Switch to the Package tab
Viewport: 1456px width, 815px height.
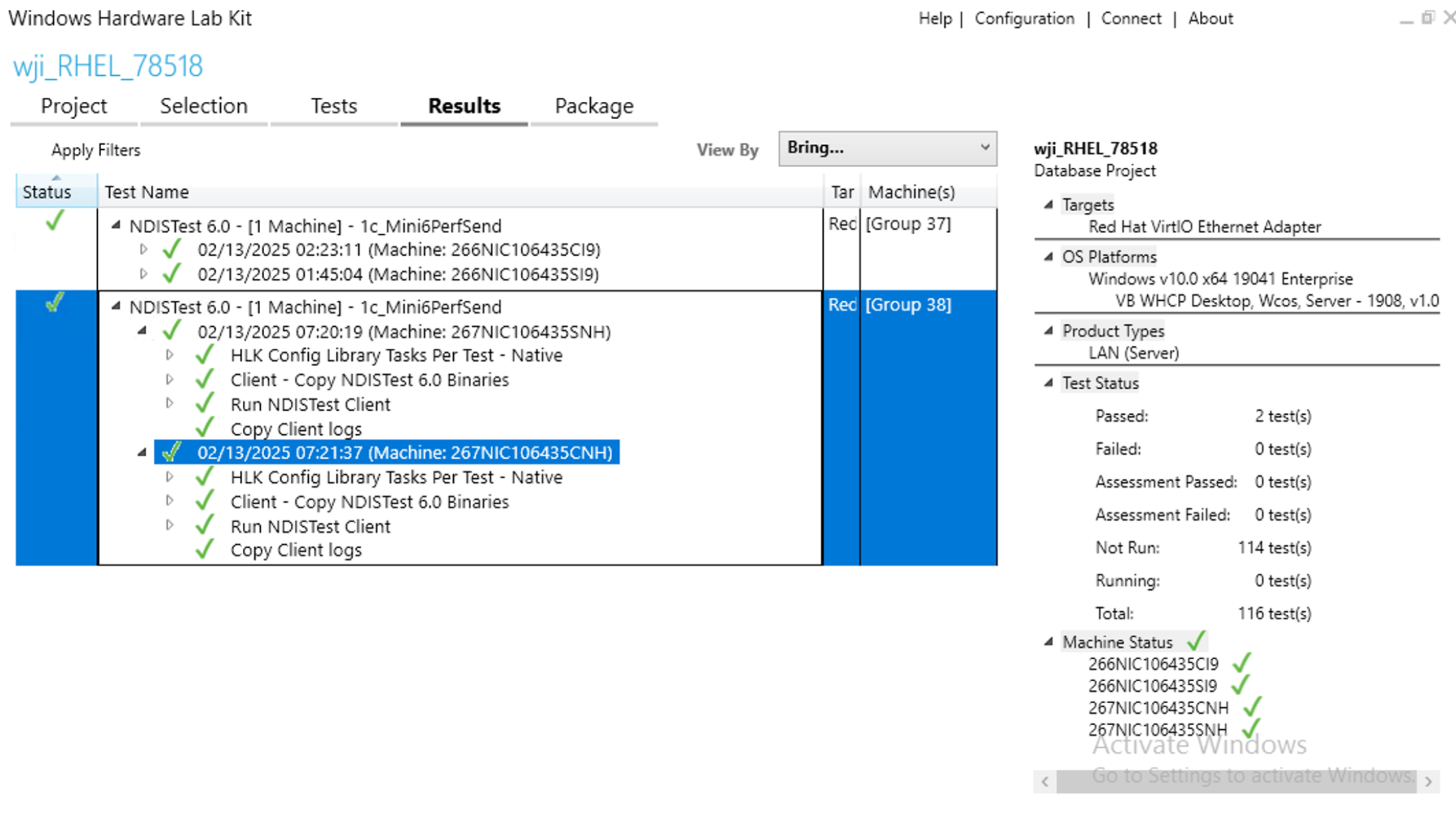coord(594,106)
